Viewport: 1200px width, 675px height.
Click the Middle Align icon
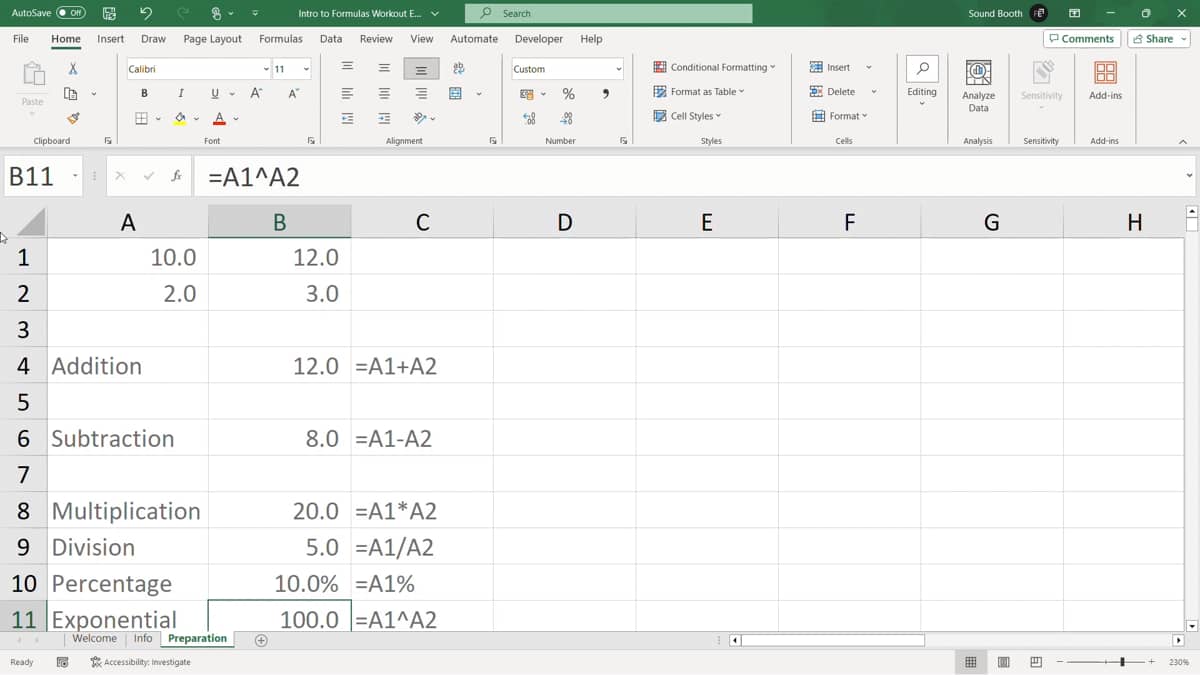click(x=384, y=69)
